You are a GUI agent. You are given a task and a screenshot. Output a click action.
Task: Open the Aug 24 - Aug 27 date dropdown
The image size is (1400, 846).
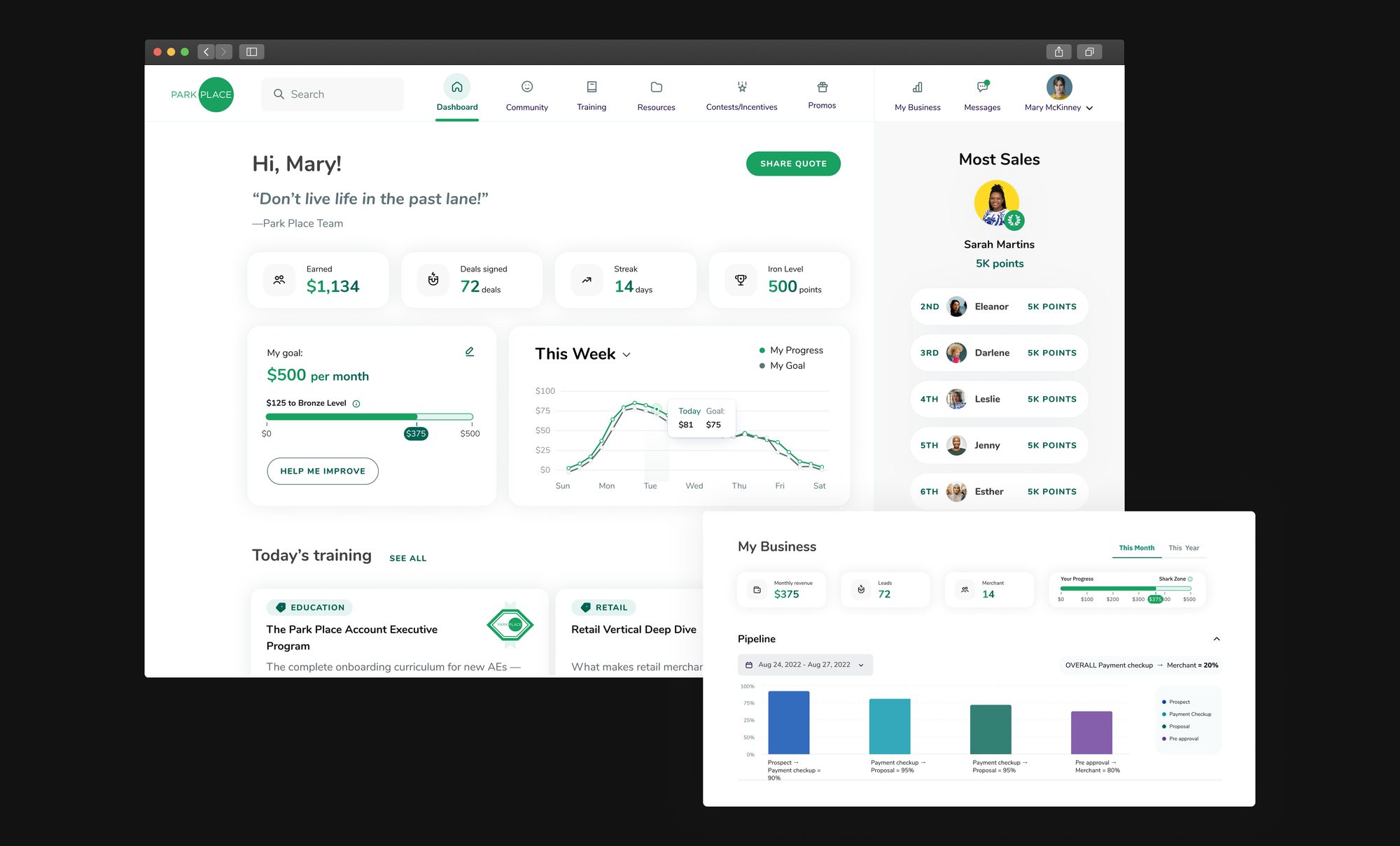click(x=805, y=665)
